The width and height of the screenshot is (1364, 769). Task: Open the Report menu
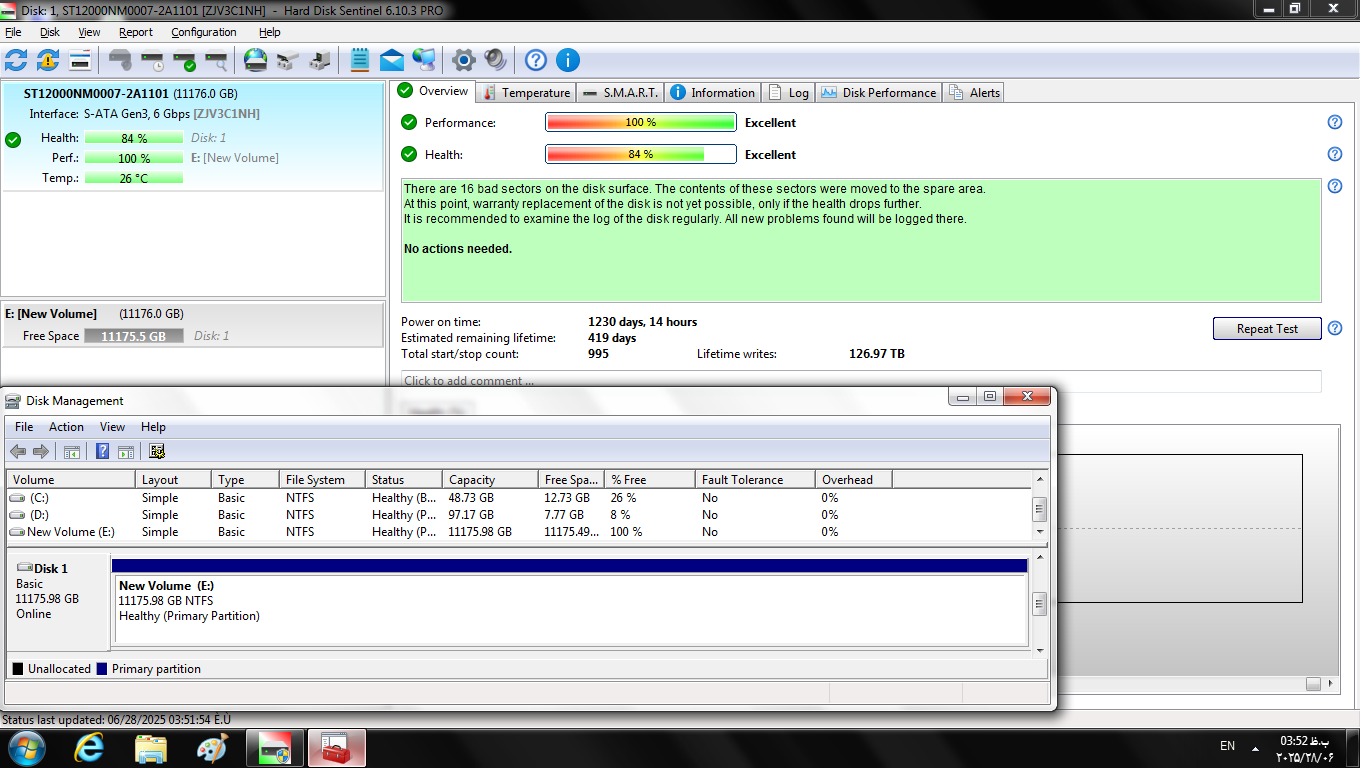[136, 32]
